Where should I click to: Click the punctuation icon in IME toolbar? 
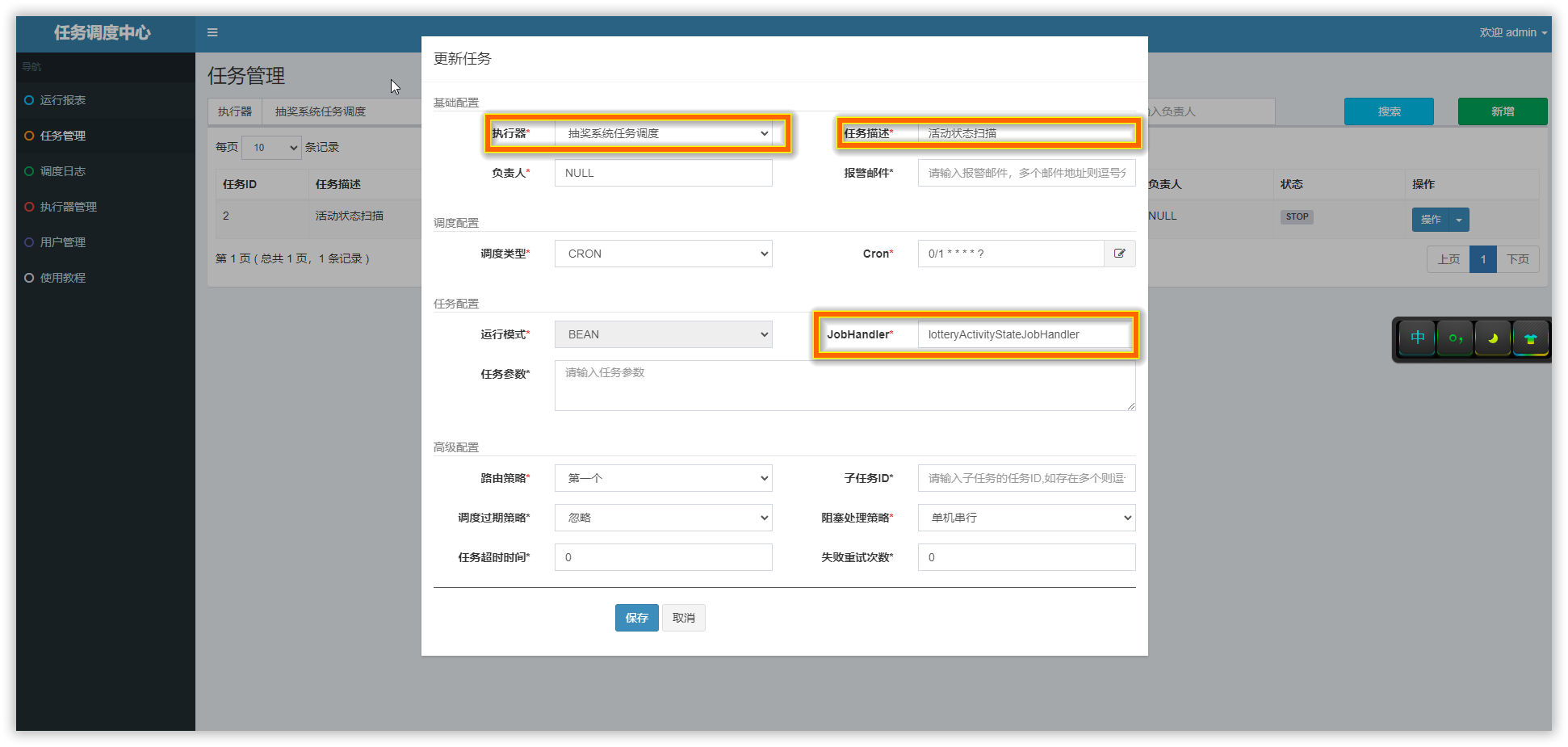(x=1455, y=338)
